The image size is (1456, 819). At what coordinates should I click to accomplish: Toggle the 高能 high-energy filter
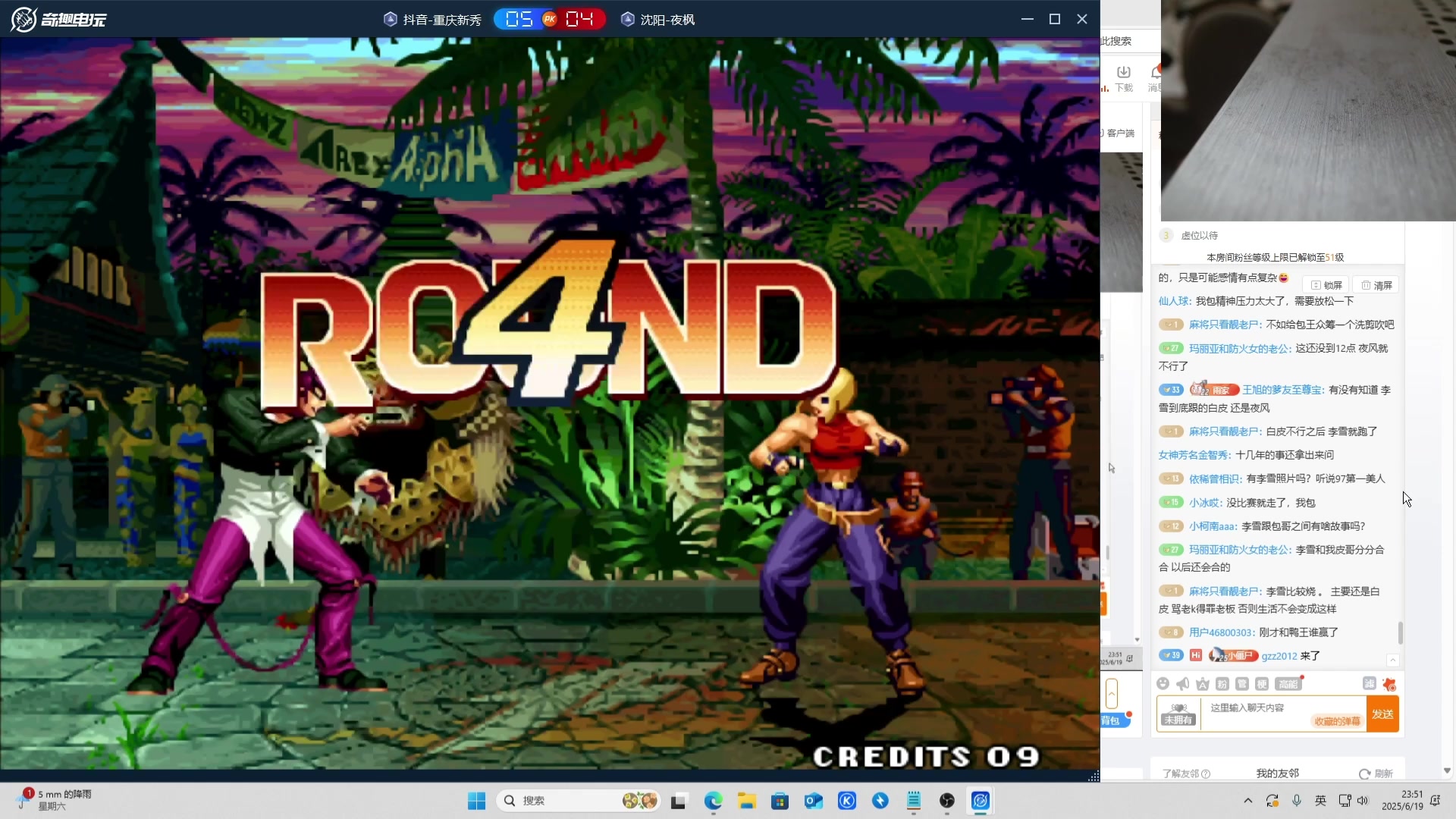point(1288,684)
